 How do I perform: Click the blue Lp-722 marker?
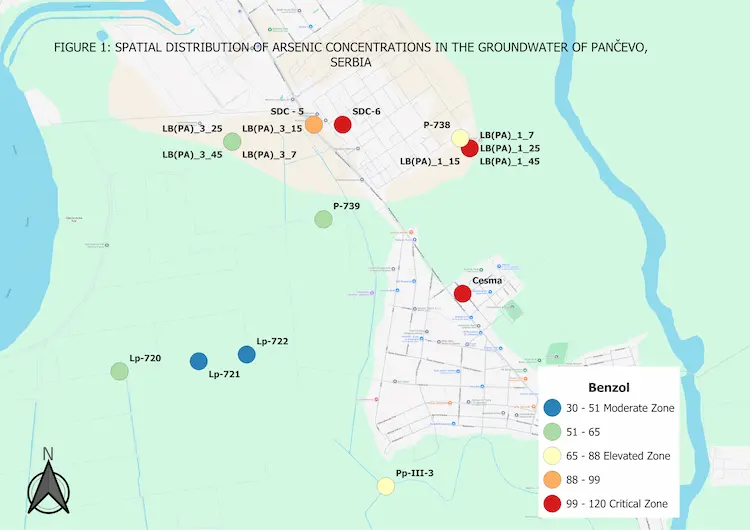[x=246, y=354]
